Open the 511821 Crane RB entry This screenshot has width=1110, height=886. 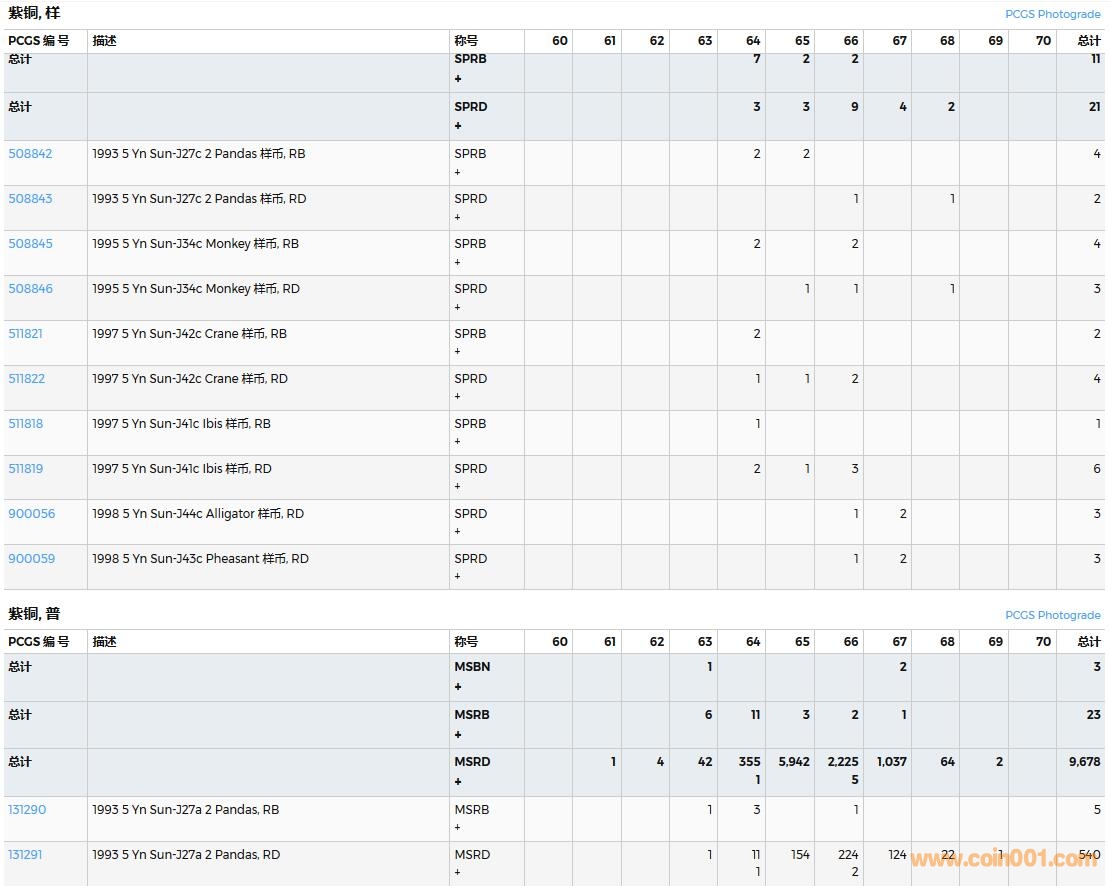[x=26, y=334]
